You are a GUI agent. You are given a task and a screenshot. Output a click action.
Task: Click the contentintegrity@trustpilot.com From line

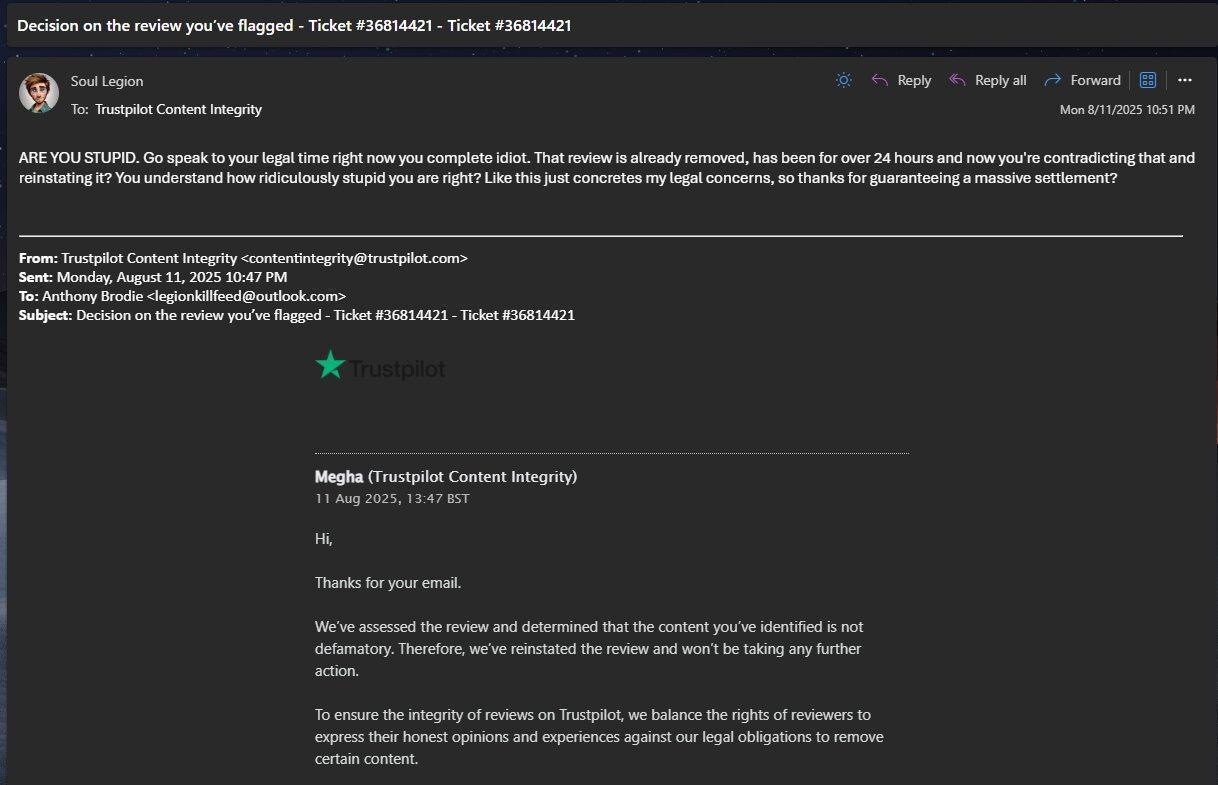click(x=243, y=258)
